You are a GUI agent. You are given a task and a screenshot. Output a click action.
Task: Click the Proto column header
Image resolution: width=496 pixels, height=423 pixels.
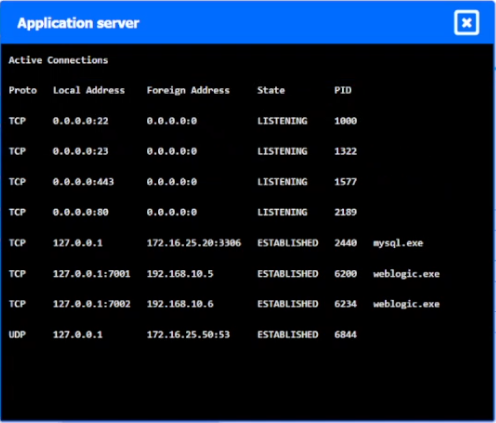[23, 90]
